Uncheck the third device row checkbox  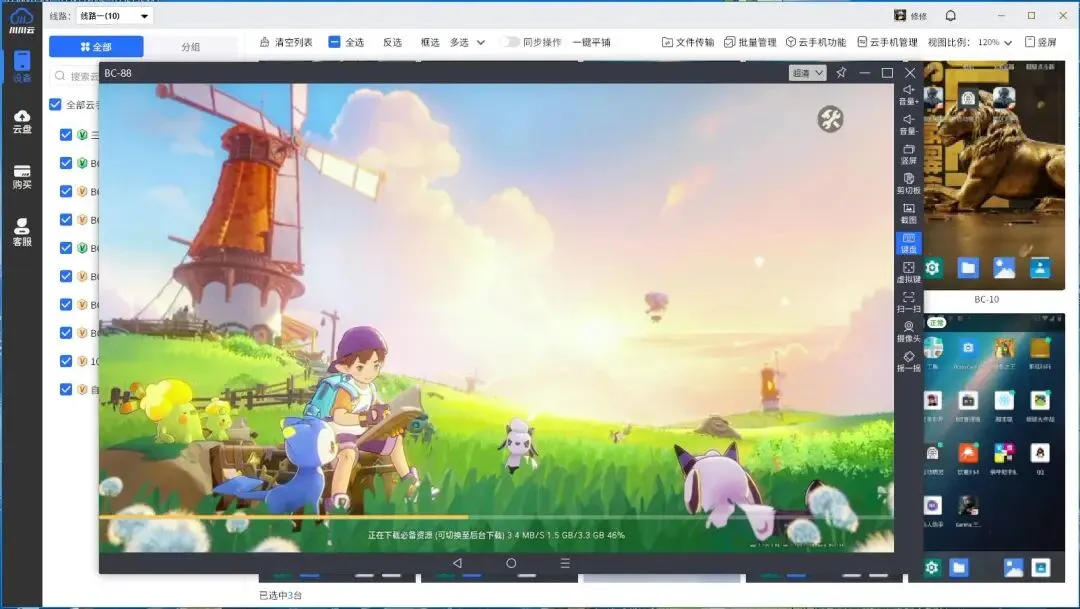coord(66,191)
